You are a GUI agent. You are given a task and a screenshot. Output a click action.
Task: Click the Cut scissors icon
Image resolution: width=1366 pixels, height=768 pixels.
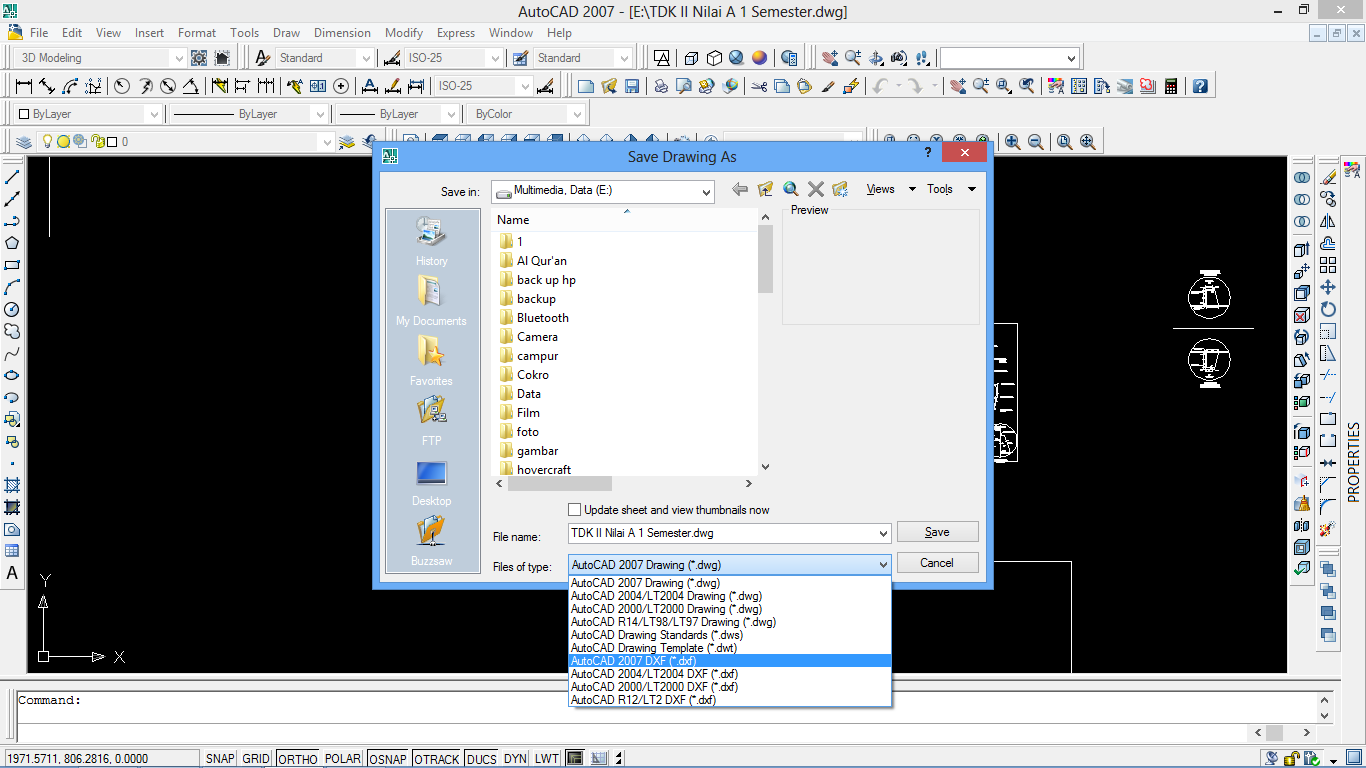(759, 86)
